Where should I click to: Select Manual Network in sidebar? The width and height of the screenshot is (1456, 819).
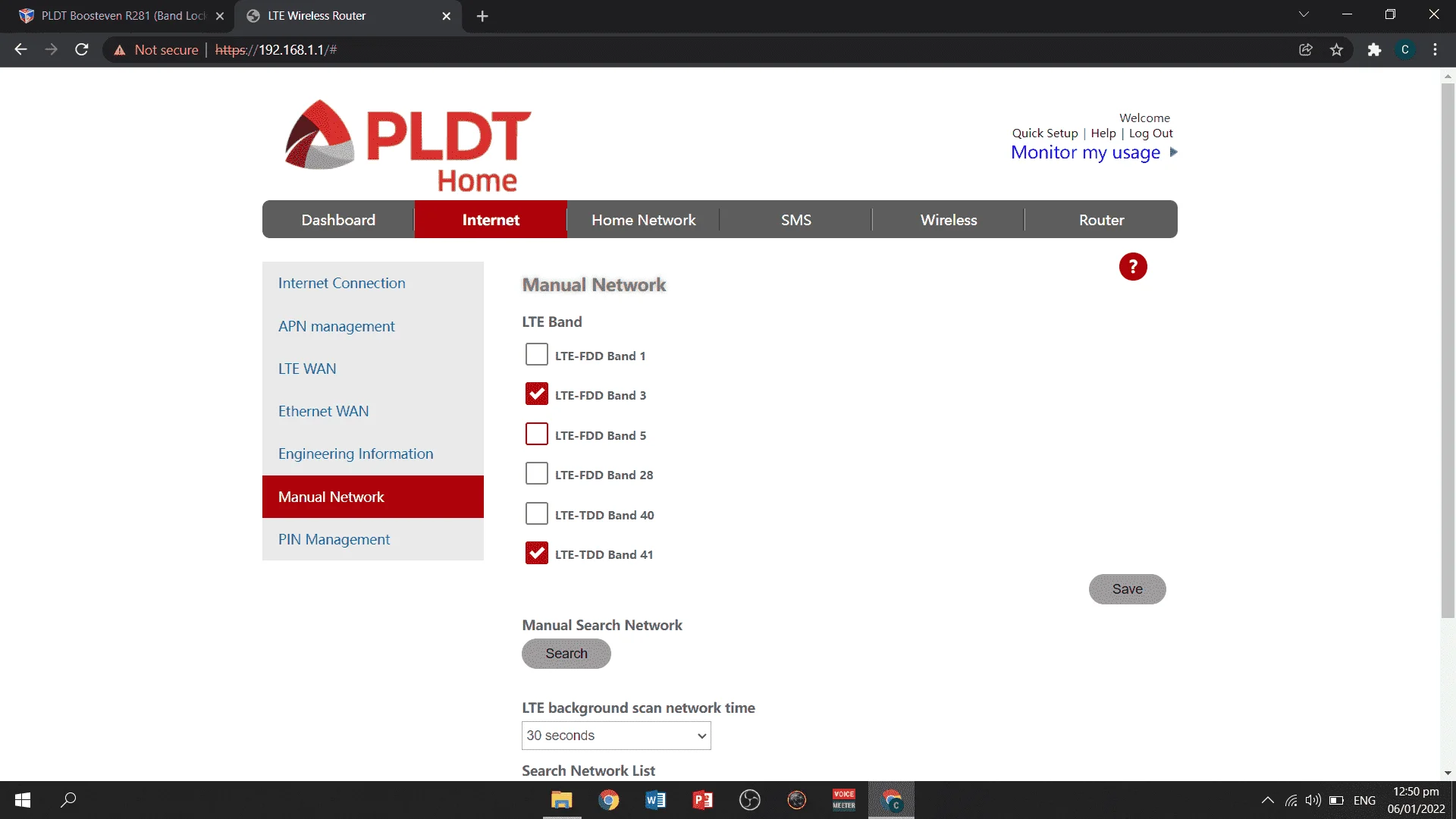[x=373, y=497]
